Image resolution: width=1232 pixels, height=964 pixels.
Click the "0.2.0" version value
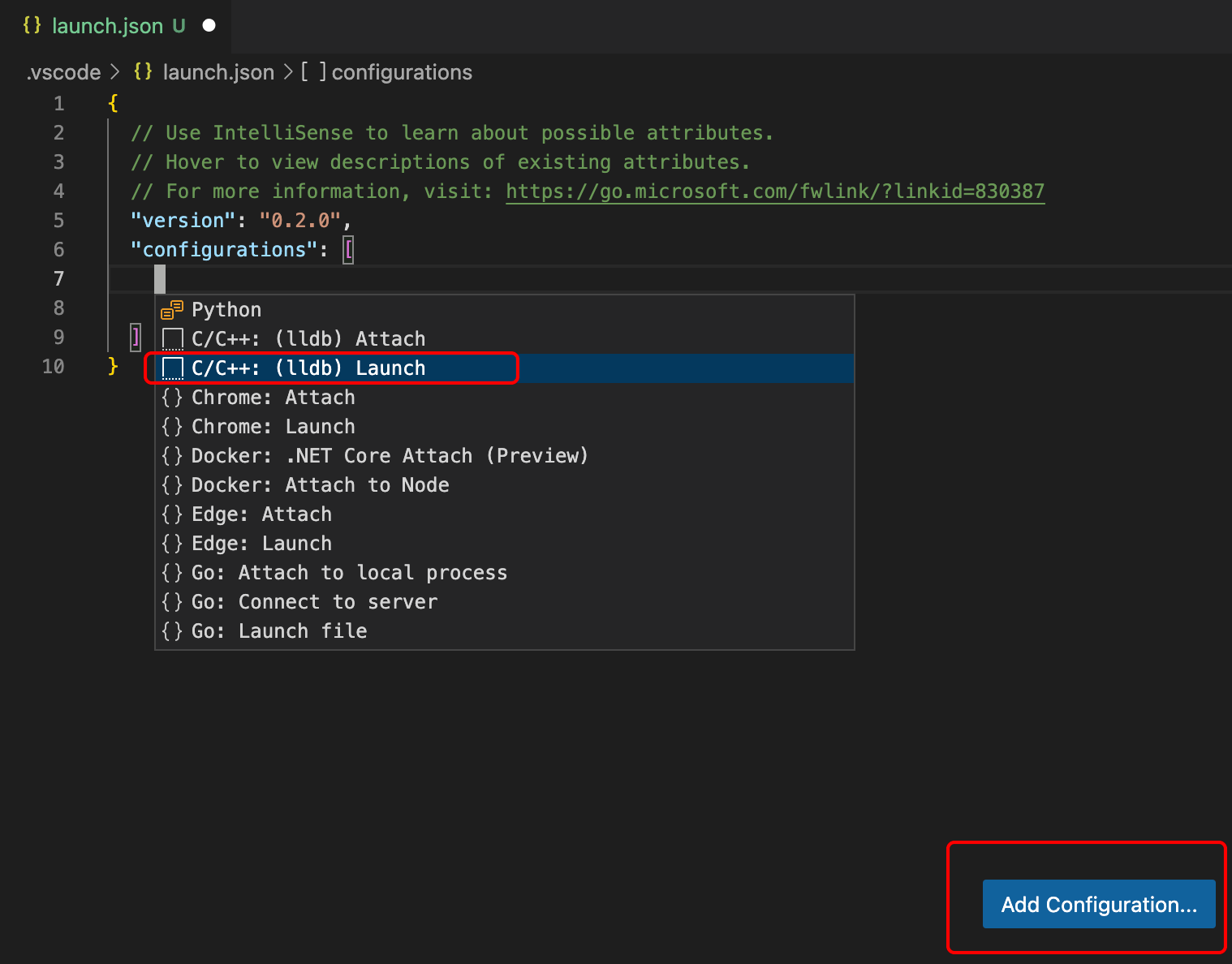click(x=300, y=221)
